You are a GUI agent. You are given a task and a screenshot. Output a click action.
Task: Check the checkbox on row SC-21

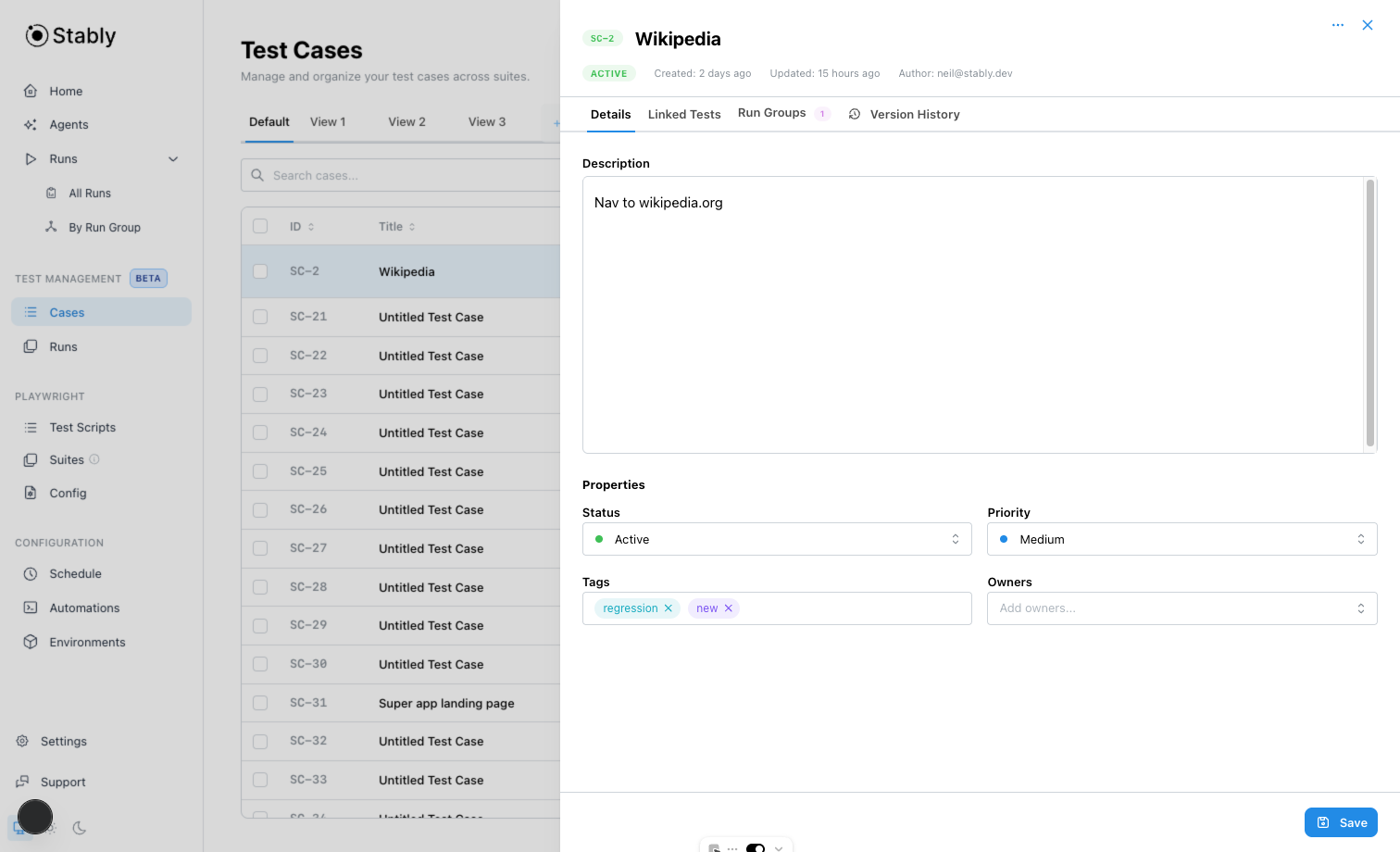[259, 317]
